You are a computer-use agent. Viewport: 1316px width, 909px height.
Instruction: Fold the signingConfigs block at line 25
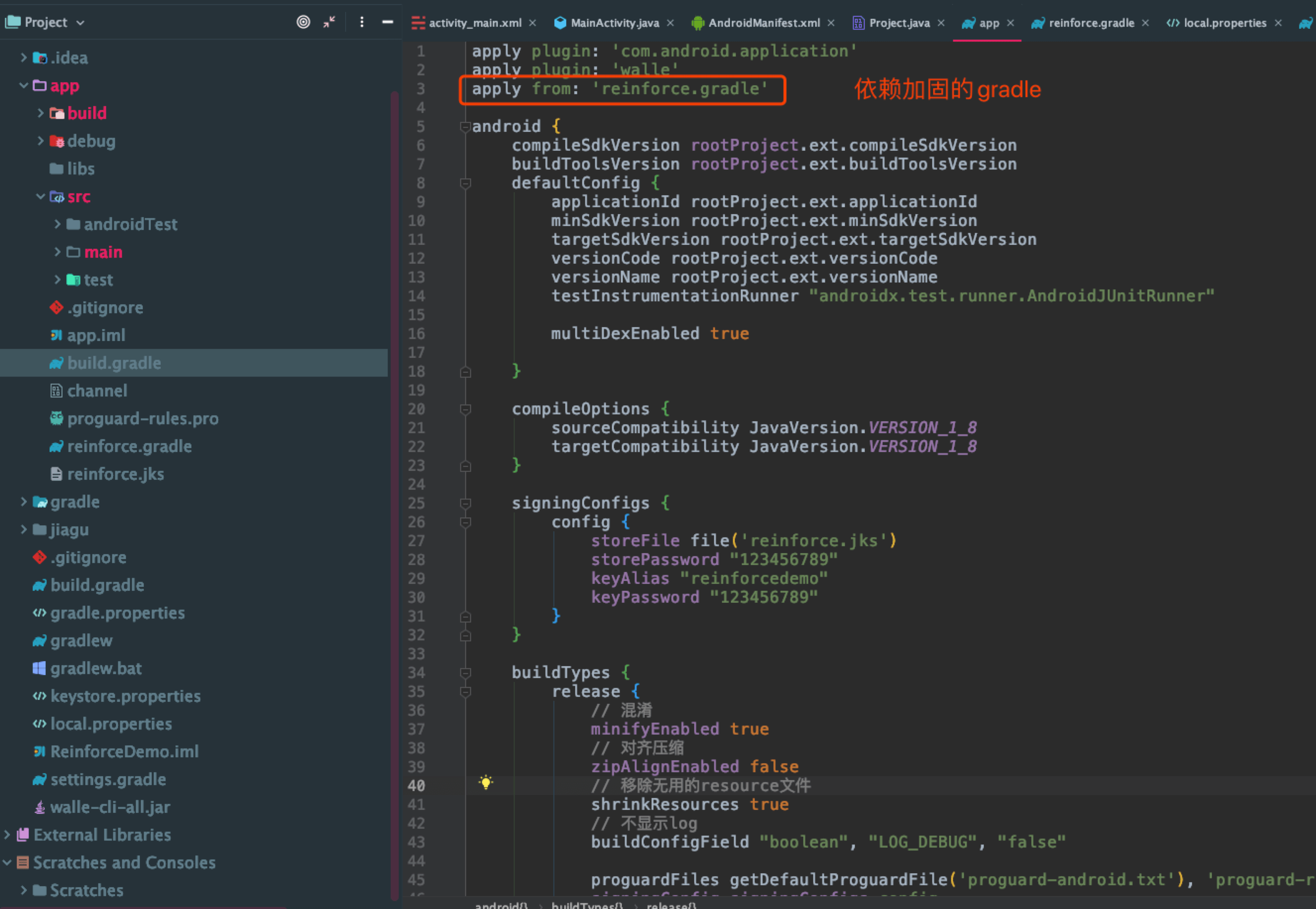(x=466, y=503)
